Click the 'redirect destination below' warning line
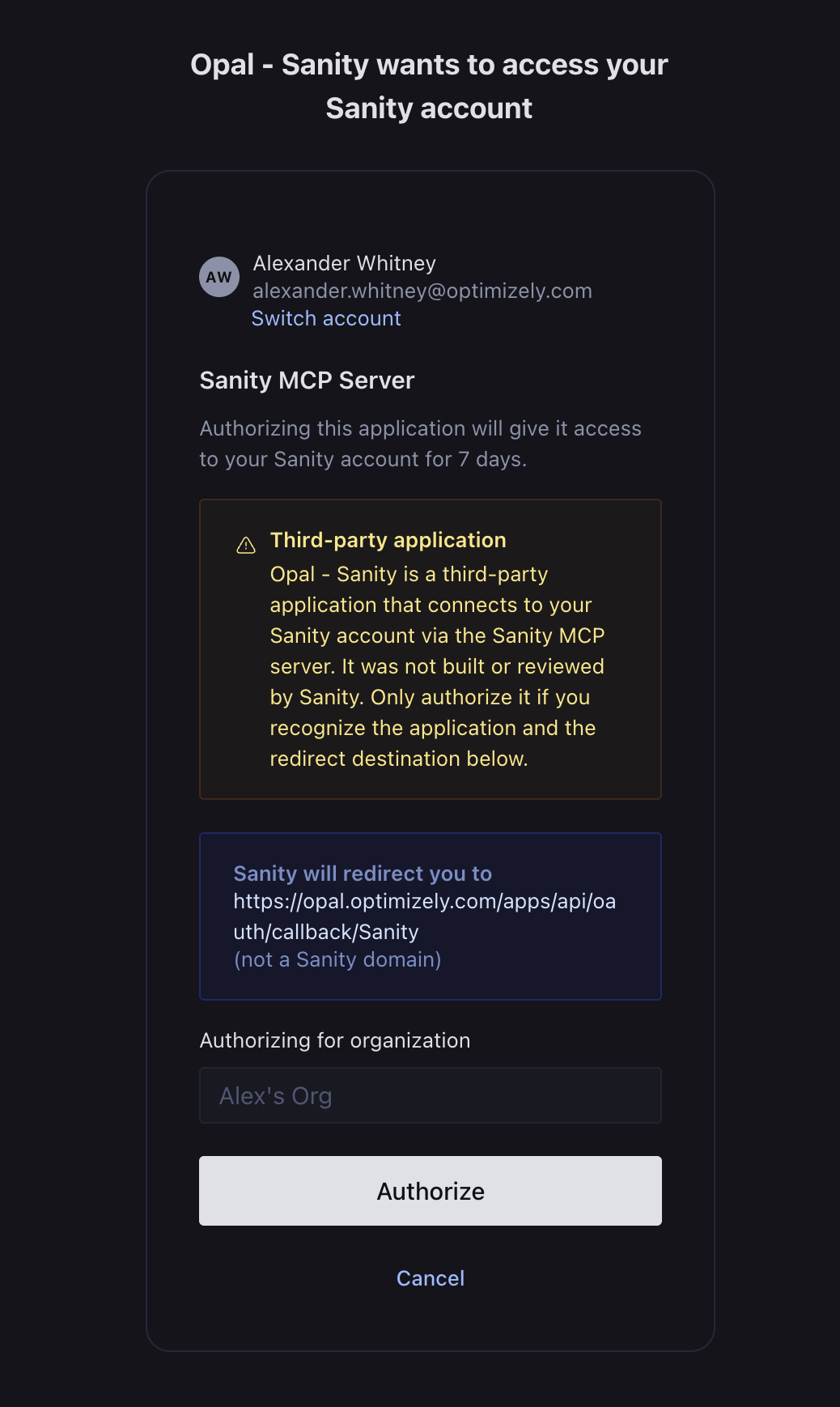840x1407 pixels. [399, 759]
